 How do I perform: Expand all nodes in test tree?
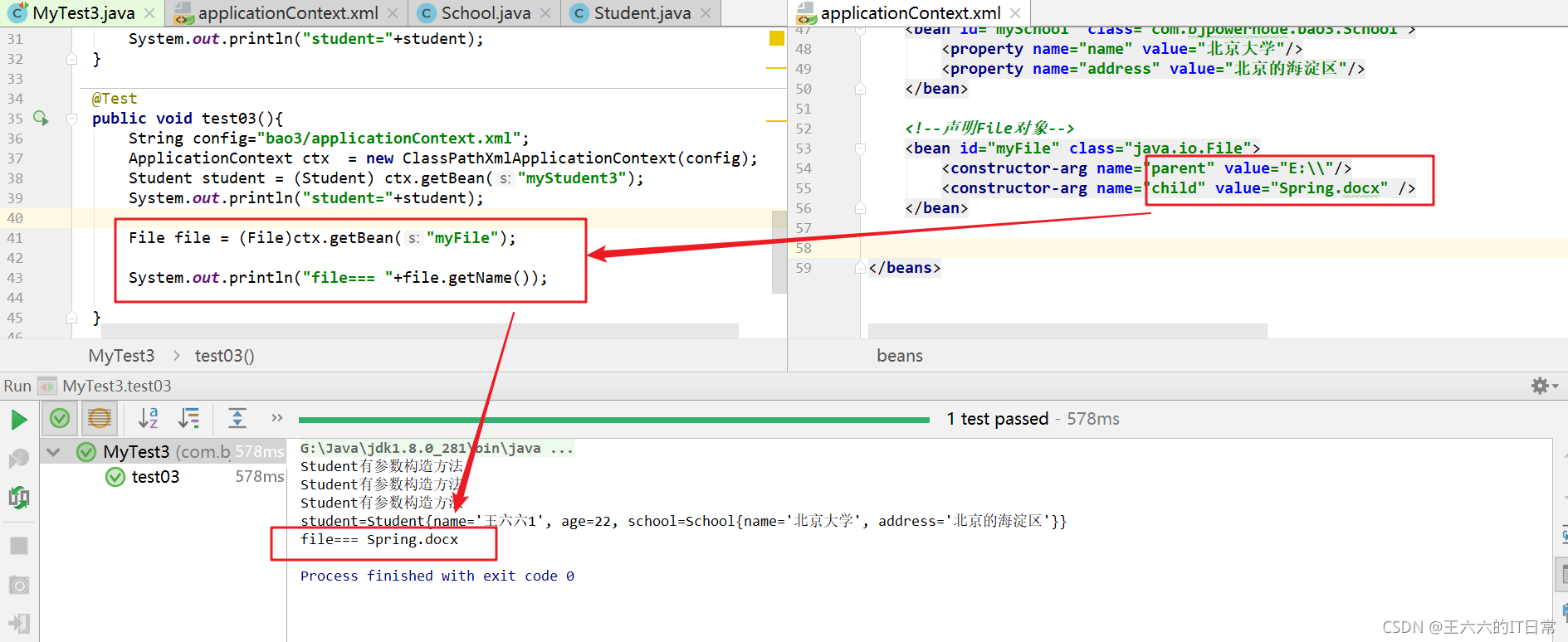point(237,418)
